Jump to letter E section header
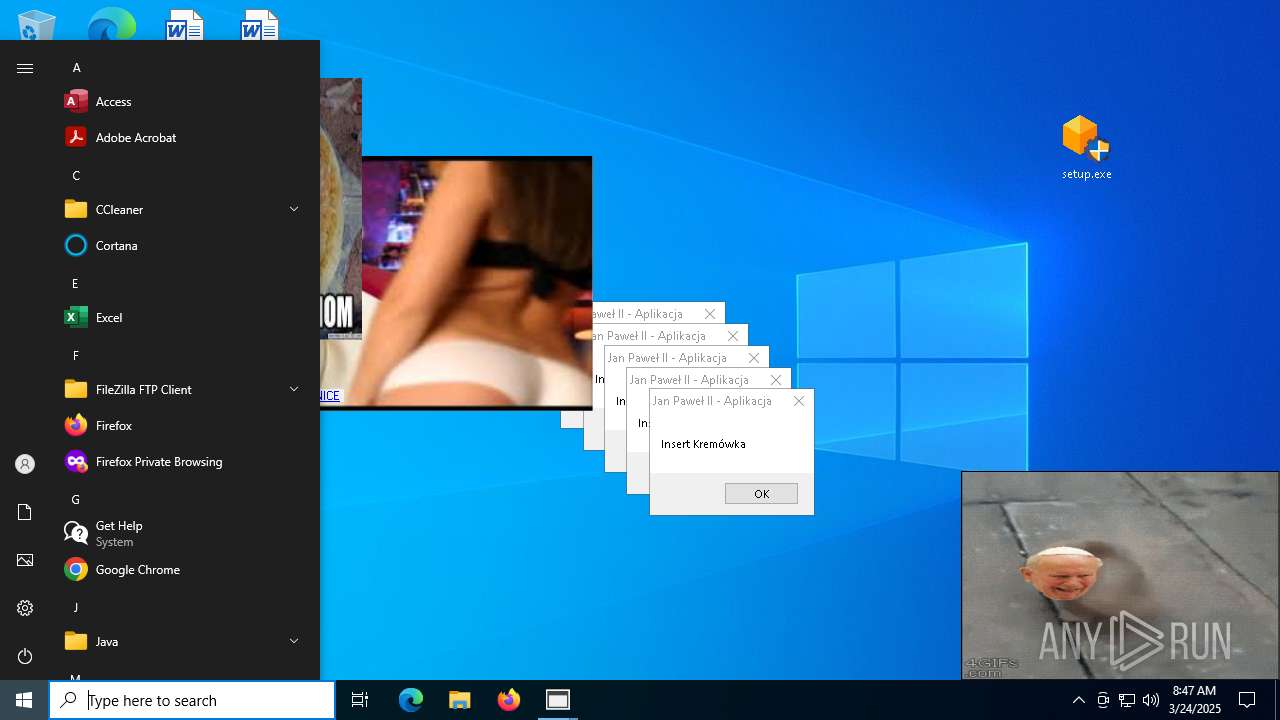 [x=75, y=284]
